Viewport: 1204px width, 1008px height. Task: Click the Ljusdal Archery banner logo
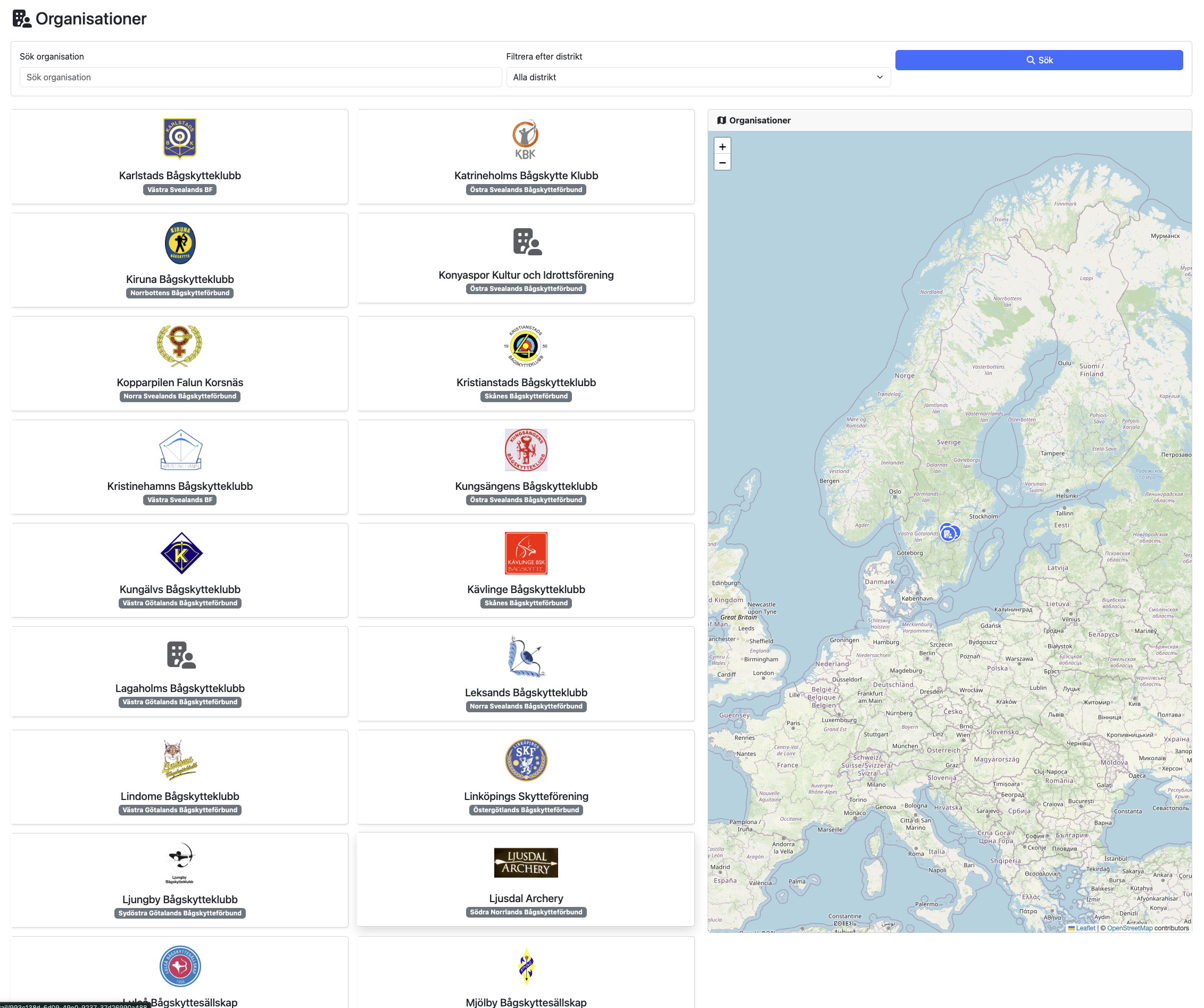tap(525, 862)
